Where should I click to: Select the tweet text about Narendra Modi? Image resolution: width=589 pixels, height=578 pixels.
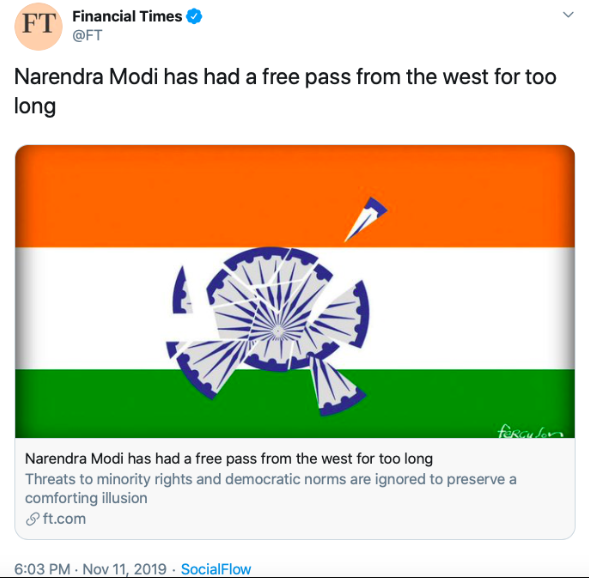pos(285,91)
